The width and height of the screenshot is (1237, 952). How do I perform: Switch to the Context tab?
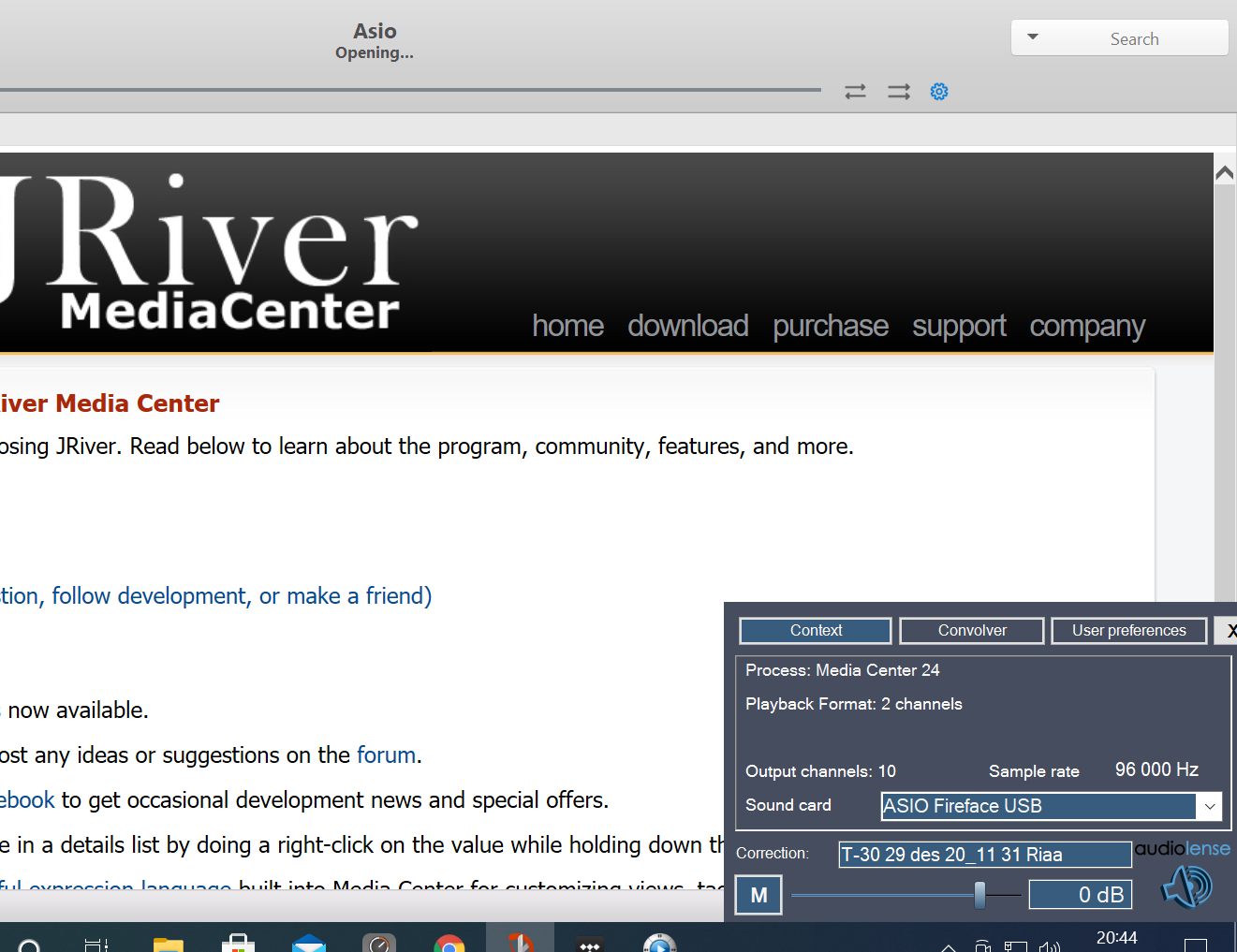click(816, 631)
